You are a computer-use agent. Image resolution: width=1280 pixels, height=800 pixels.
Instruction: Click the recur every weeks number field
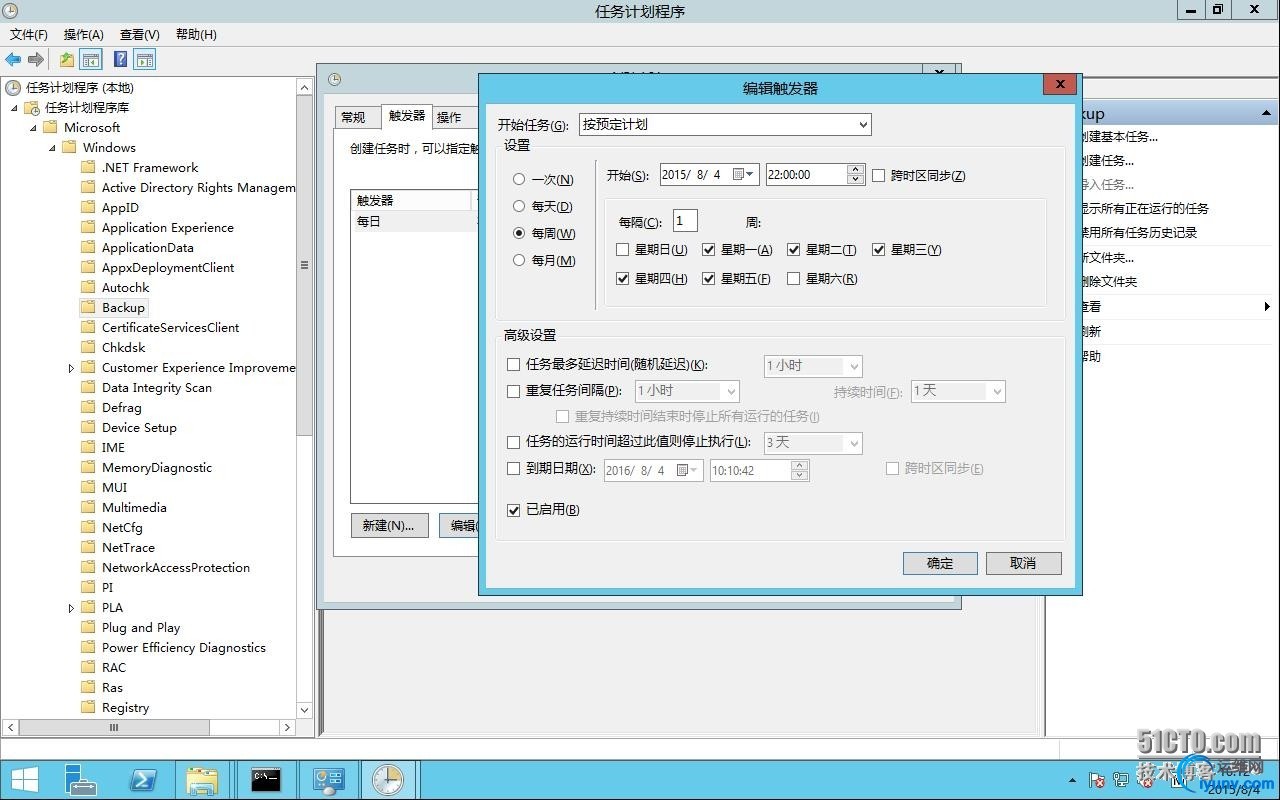click(685, 221)
